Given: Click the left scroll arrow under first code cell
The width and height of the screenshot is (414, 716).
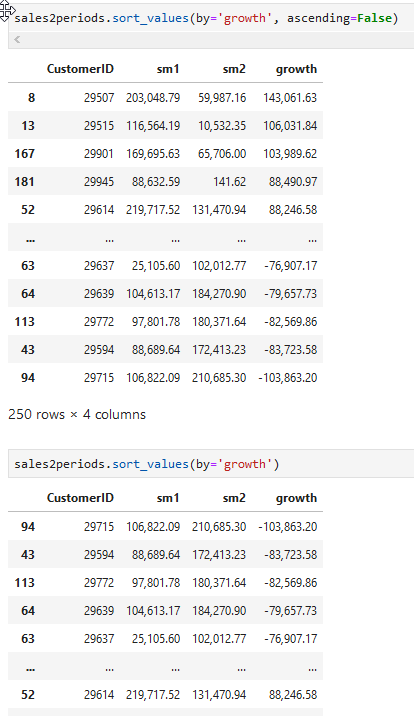Looking at the screenshot, I should (x=17, y=40).
